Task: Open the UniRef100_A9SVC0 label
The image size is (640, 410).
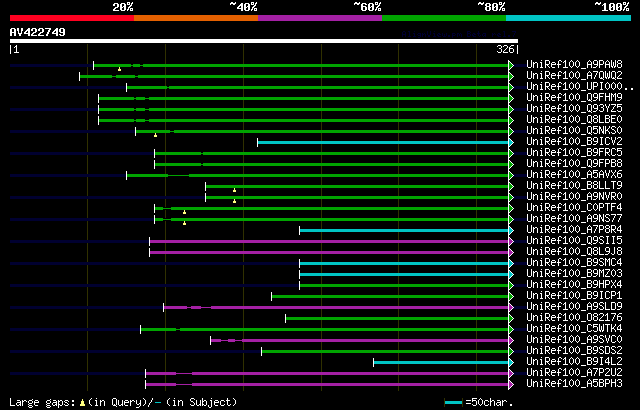Action: (574, 340)
